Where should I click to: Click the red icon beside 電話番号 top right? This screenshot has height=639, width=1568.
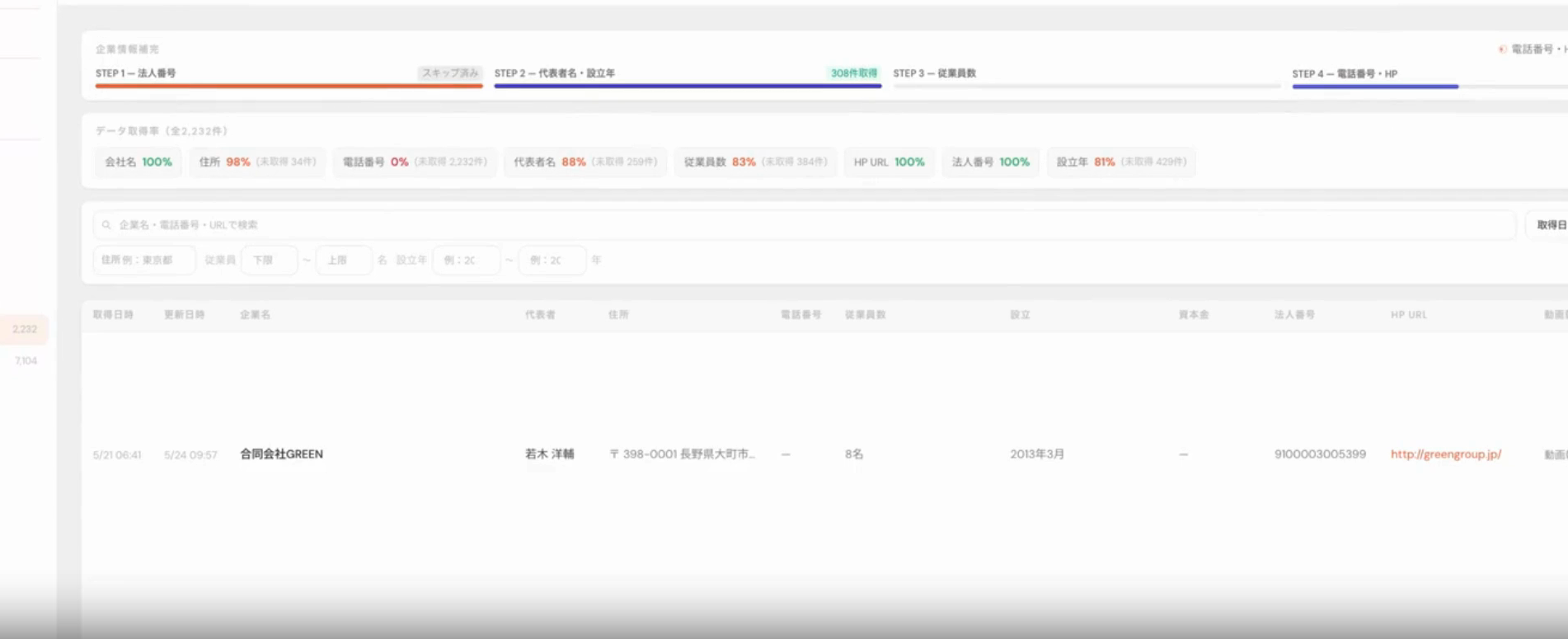[x=1502, y=49]
